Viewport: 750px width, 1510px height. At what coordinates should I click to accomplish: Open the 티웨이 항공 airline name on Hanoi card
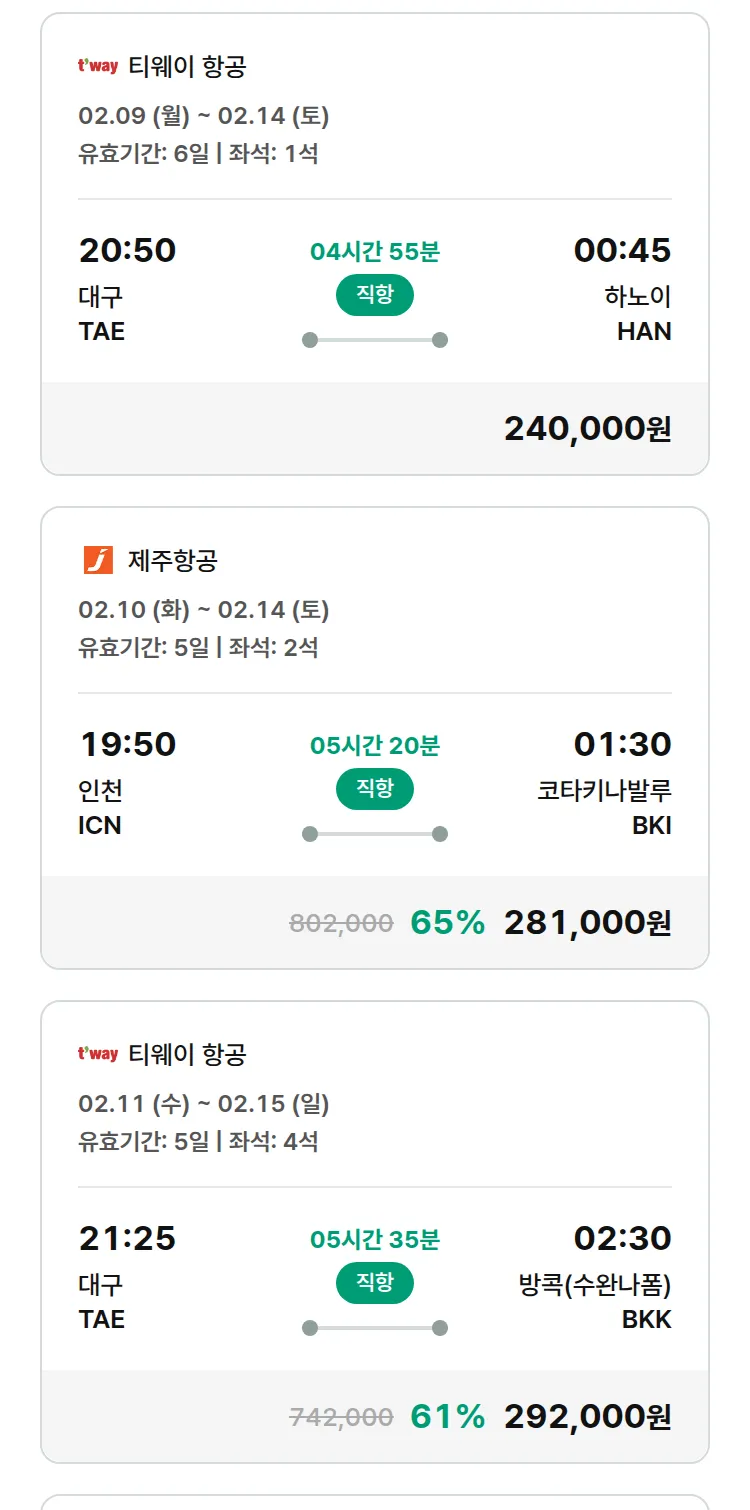[x=187, y=67]
